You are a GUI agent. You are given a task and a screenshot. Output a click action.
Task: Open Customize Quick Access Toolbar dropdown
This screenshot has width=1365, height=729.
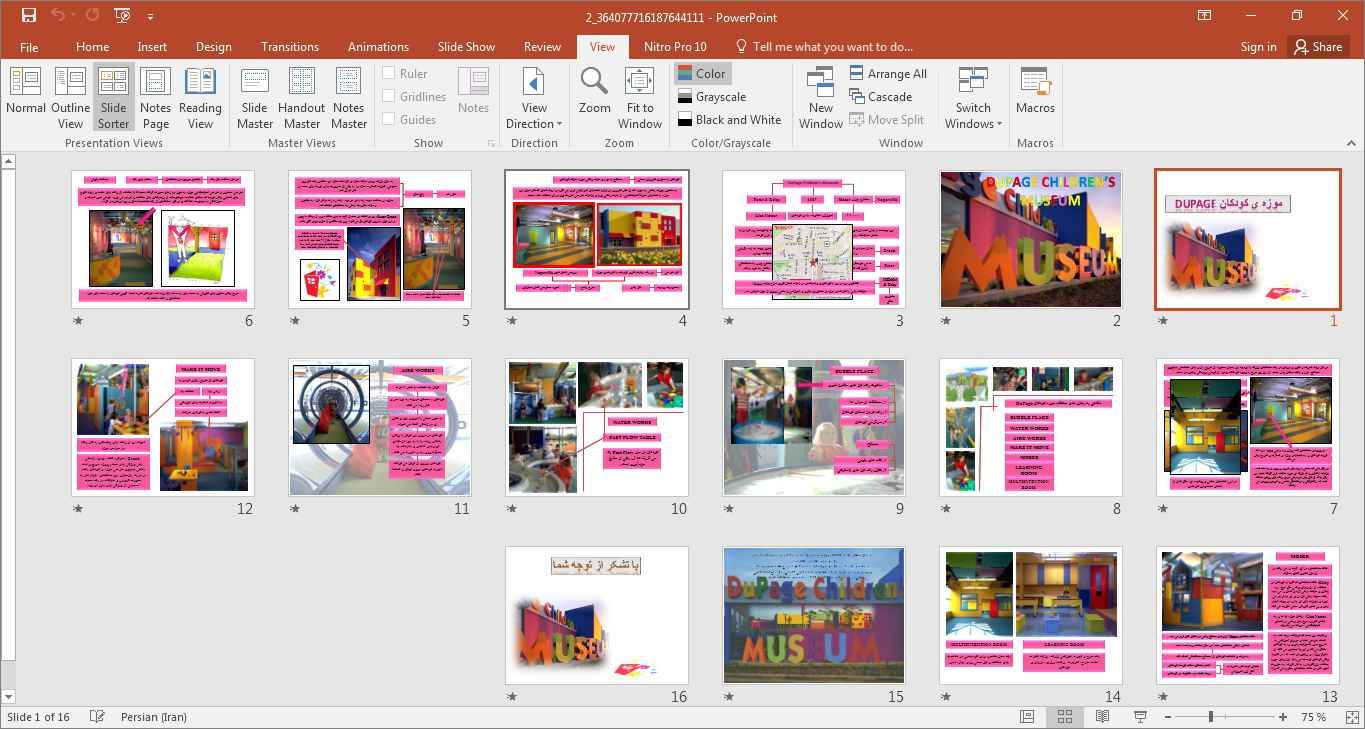point(151,17)
